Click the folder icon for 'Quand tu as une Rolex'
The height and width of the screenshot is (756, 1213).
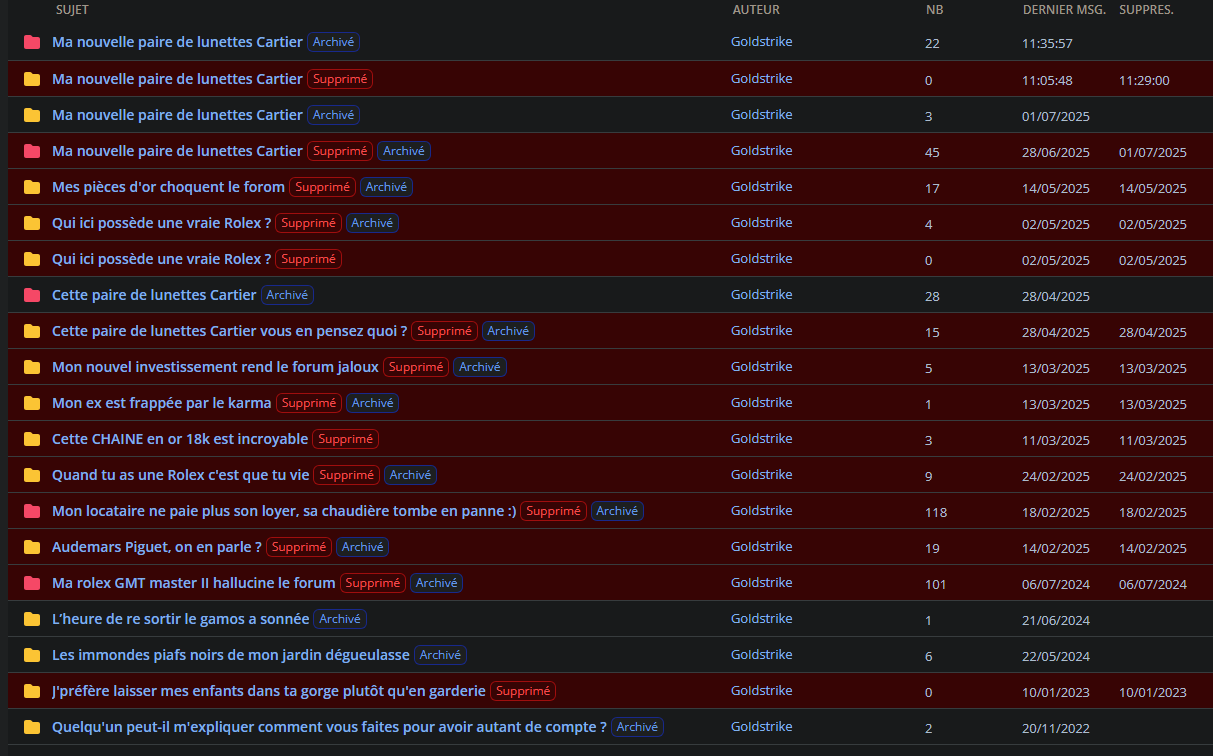click(x=32, y=475)
